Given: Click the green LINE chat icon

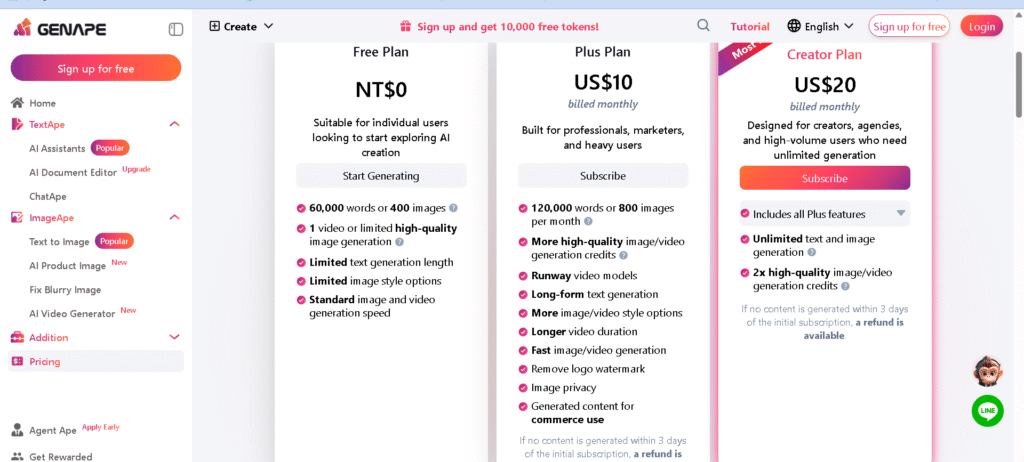Looking at the screenshot, I should [987, 410].
